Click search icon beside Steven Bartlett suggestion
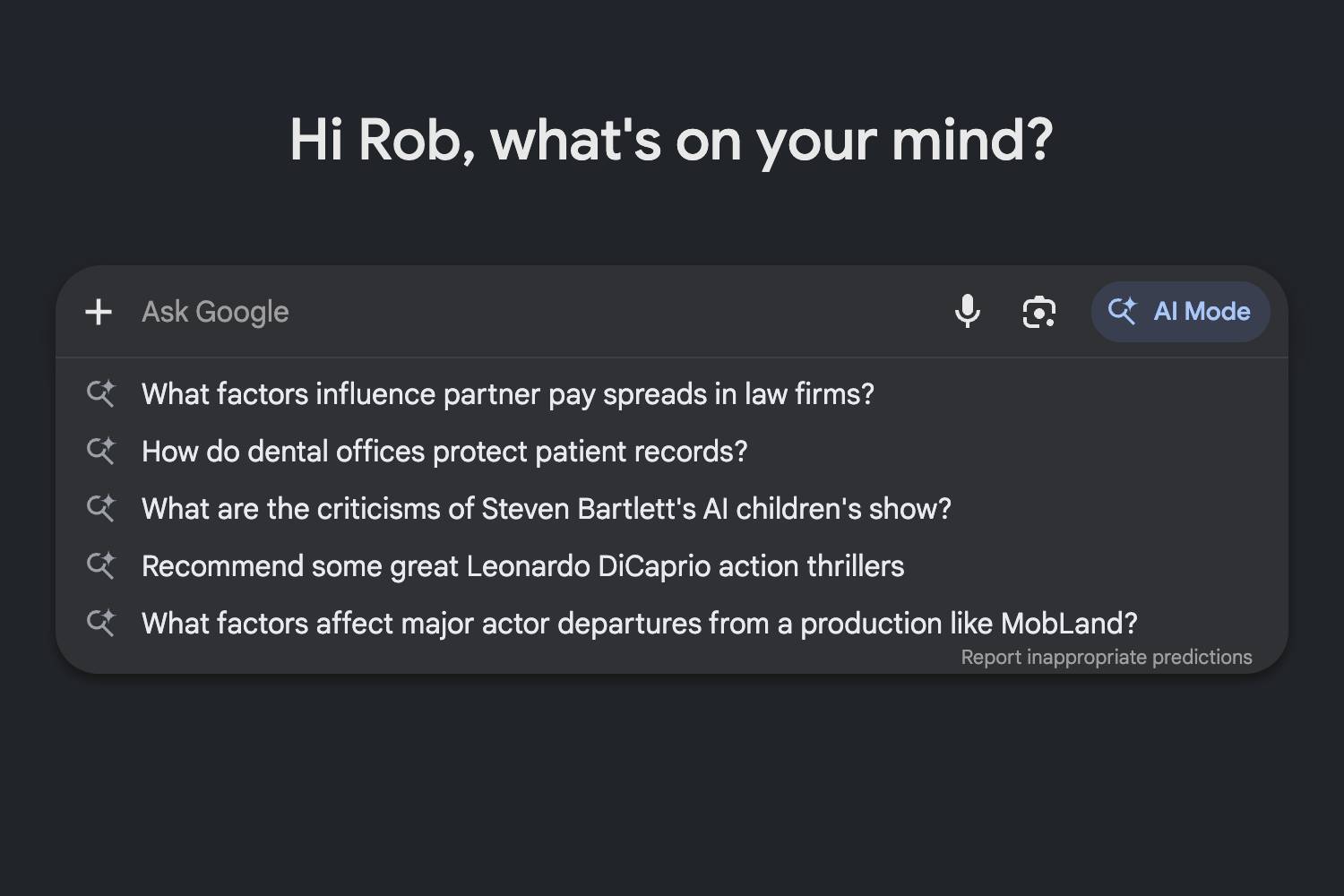1344x896 pixels. 100,509
